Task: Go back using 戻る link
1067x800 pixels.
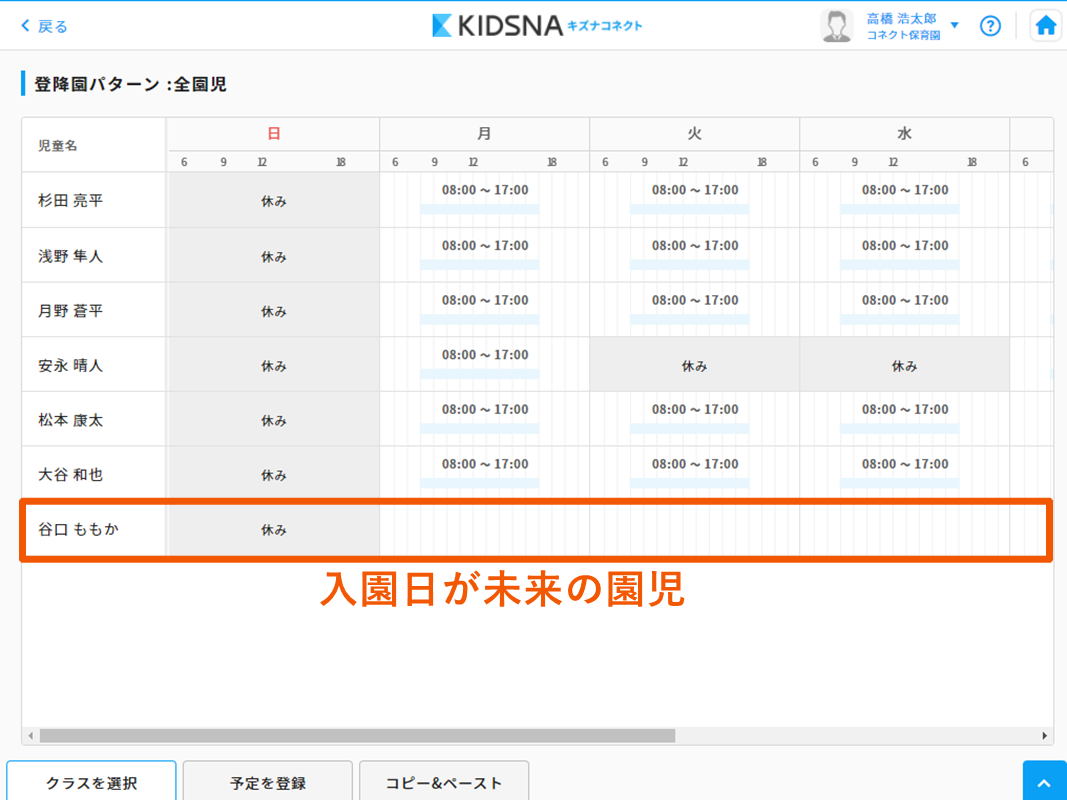Action: (x=45, y=26)
